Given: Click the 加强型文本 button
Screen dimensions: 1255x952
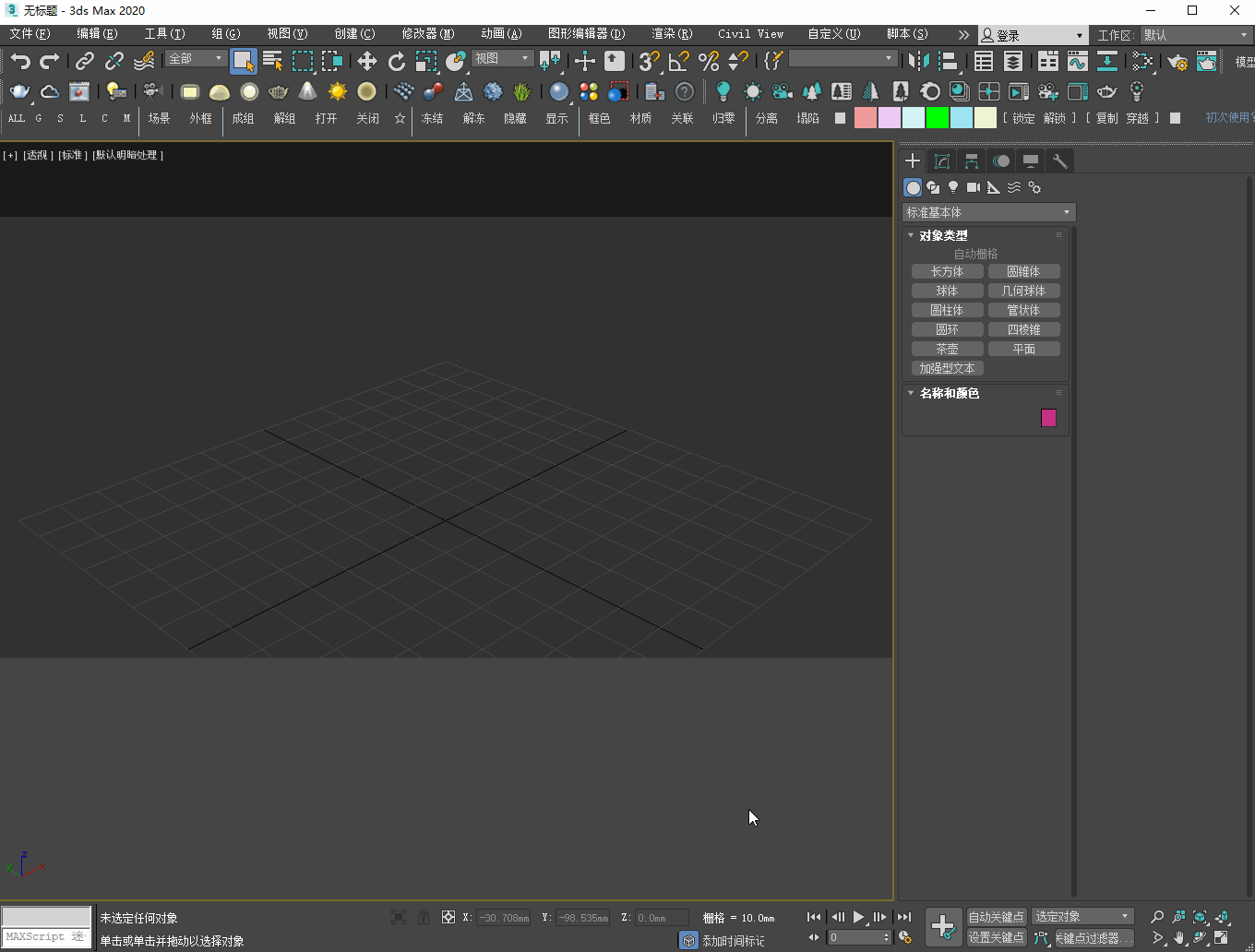Looking at the screenshot, I should (947, 368).
